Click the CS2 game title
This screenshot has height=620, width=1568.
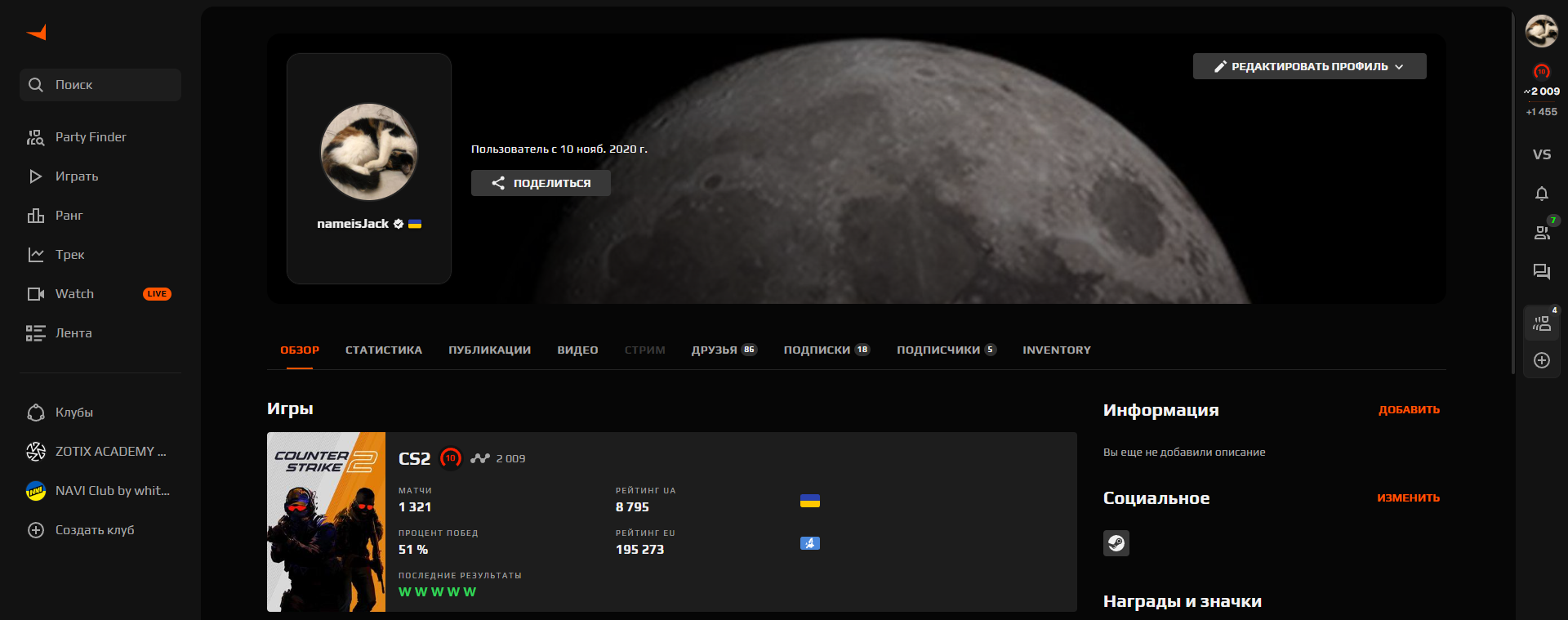tap(414, 458)
